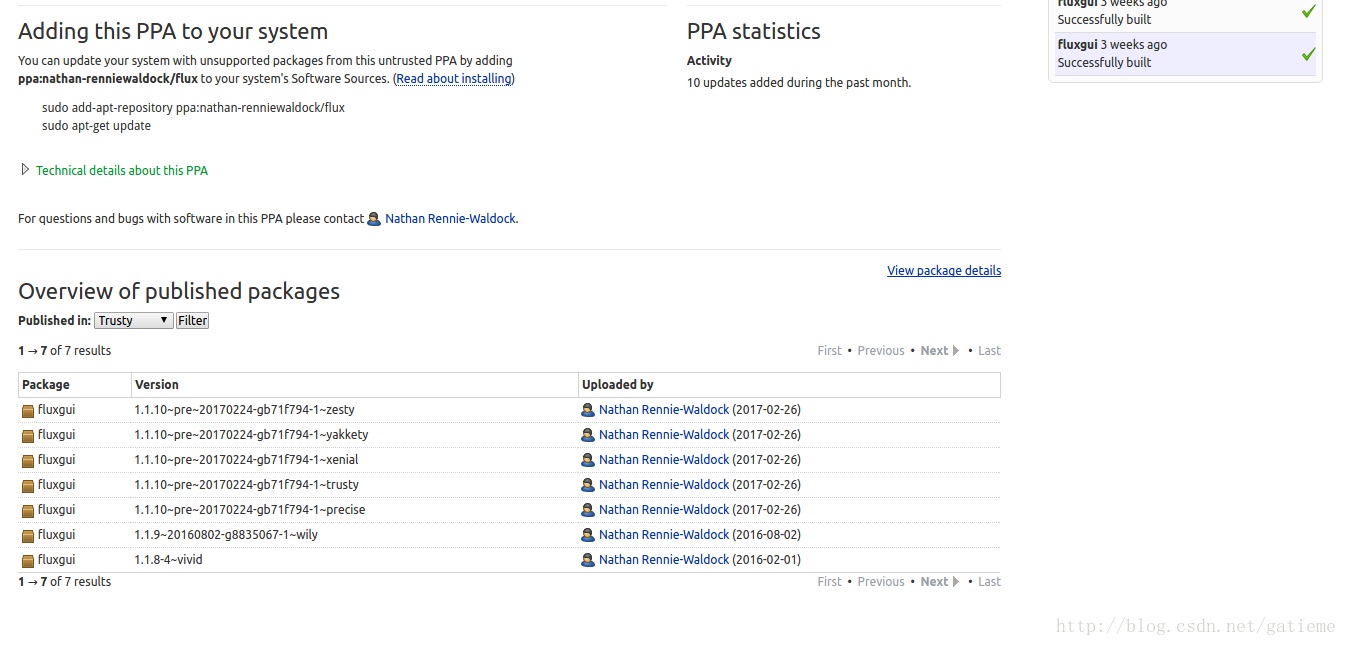Click package icon for vivid fluxgui row

(x=28, y=561)
